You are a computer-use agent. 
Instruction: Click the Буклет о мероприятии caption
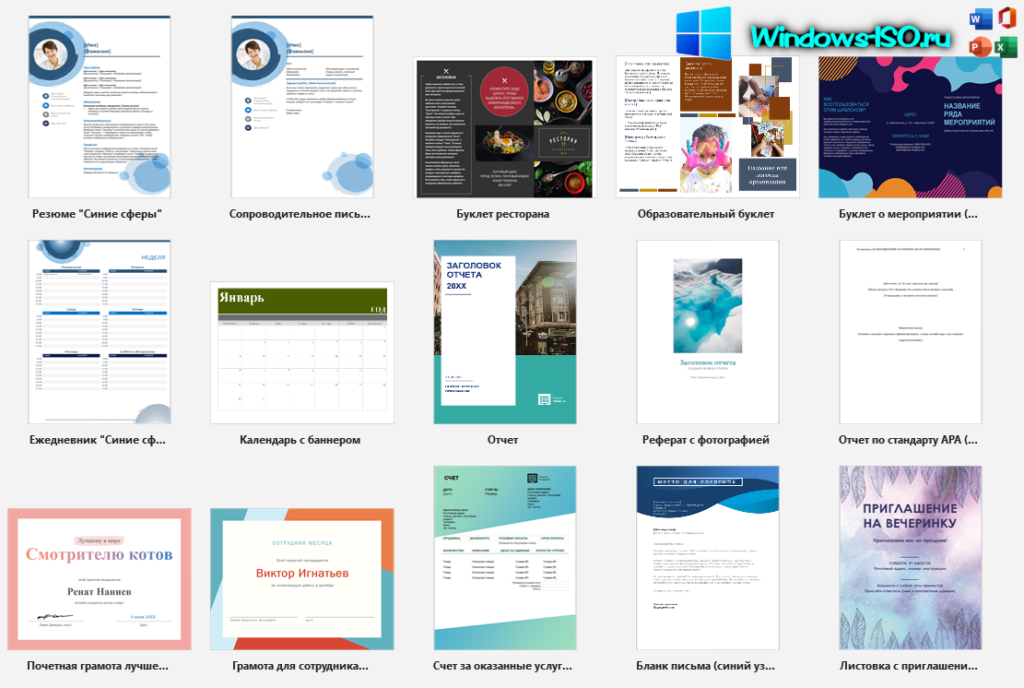(908, 214)
